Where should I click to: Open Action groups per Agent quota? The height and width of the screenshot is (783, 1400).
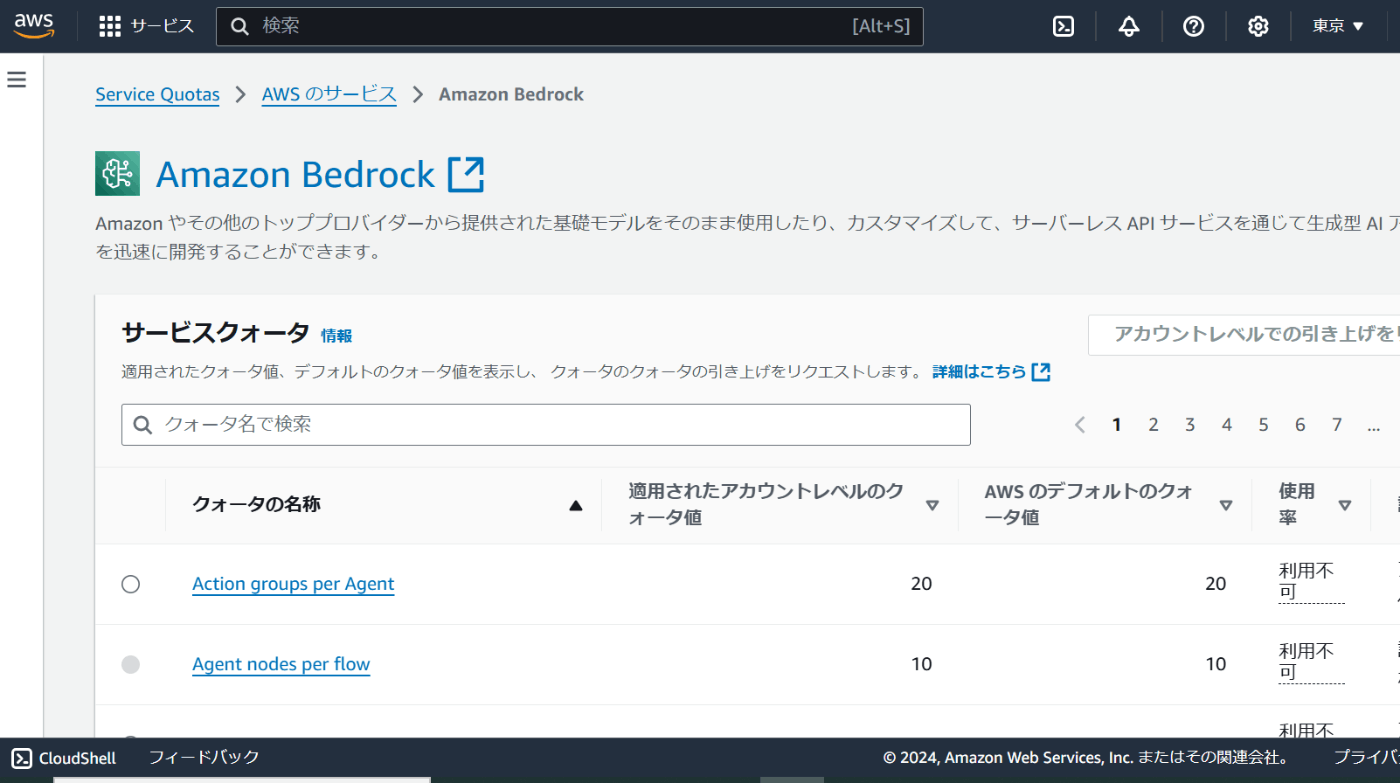point(293,584)
